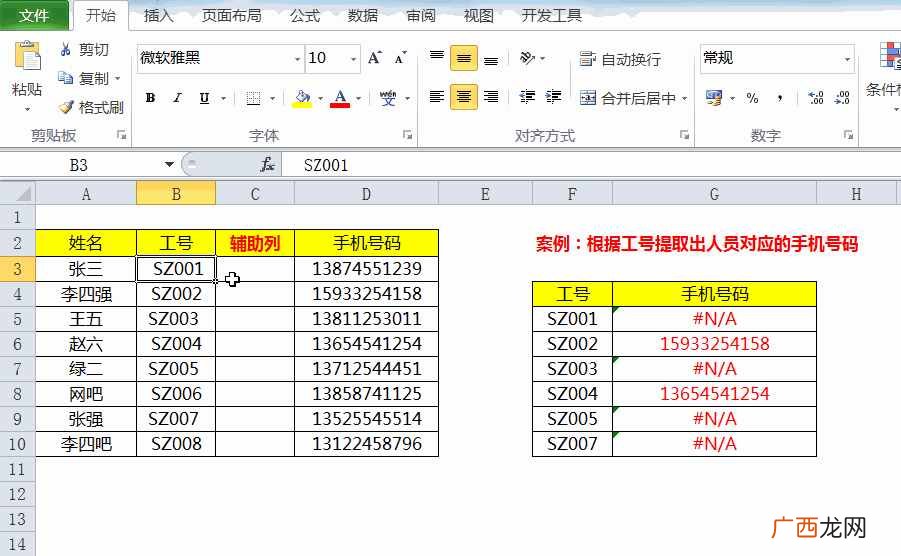Switch to 数据 Data tab

(x=363, y=16)
